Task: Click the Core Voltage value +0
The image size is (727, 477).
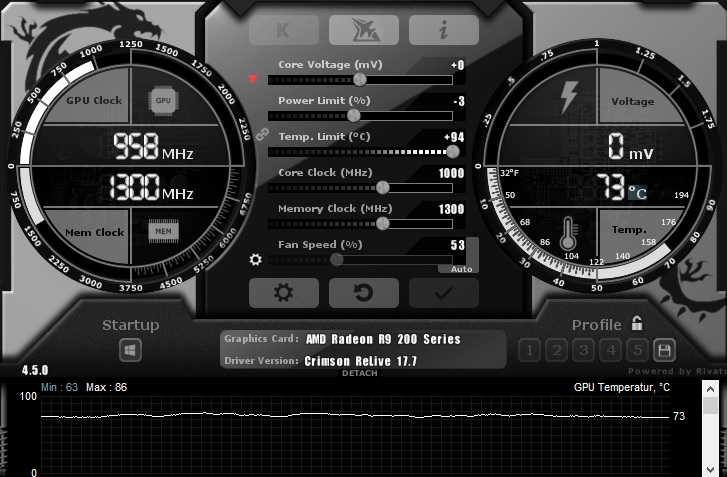Action: 458,65
